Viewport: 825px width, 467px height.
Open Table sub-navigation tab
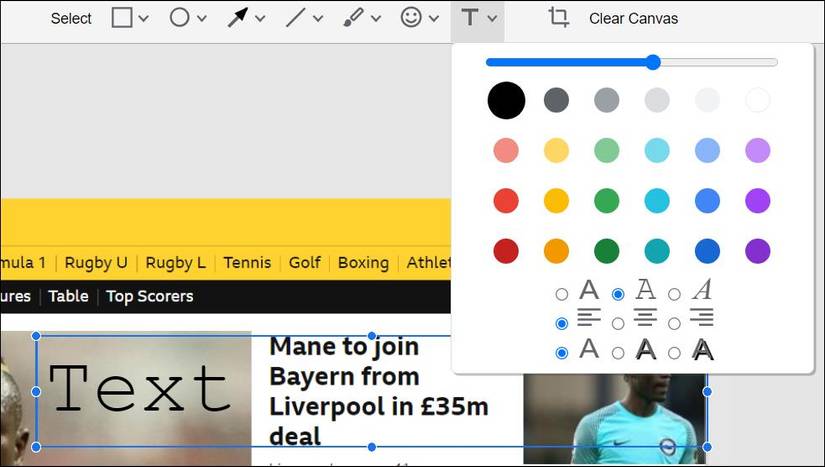point(68,296)
